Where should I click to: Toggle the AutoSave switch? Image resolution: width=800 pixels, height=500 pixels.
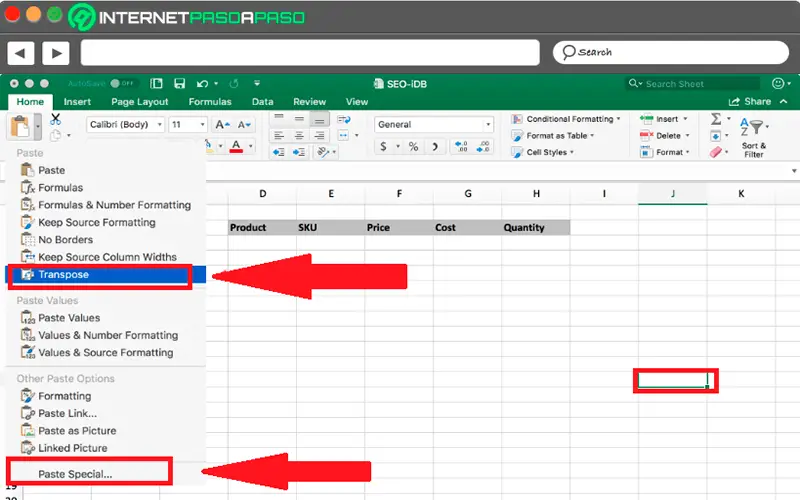[122, 83]
